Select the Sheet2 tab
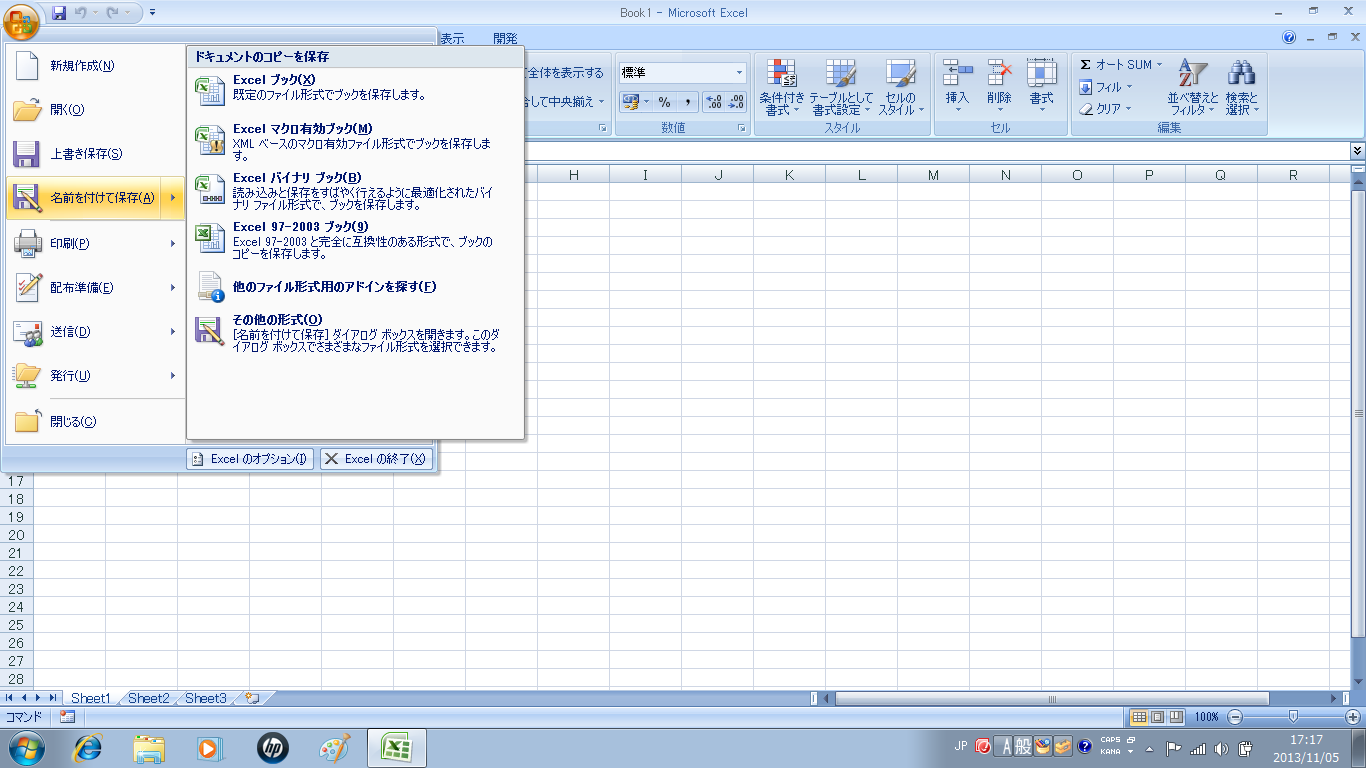This screenshot has height=768, width=1366. (x=148, y=698)
